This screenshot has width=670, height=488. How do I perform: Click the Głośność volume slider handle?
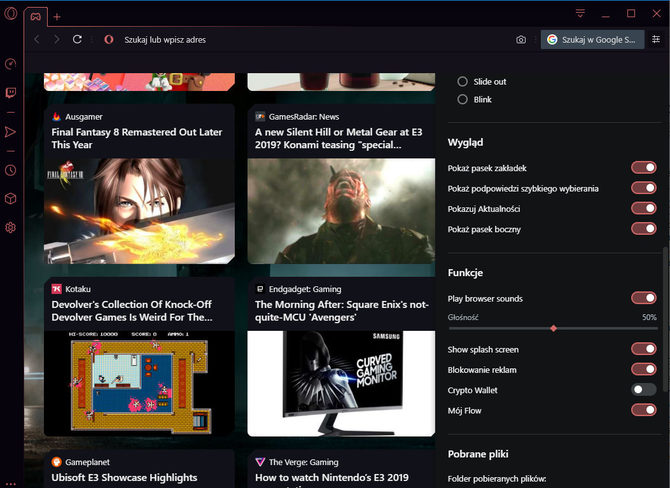(553, 328)
